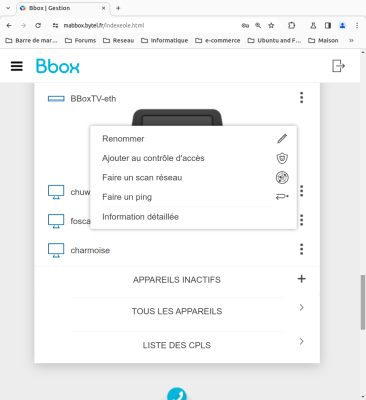Open three-dot menu for fosca device
366x400 pixels.
click(x=301, y=220)
